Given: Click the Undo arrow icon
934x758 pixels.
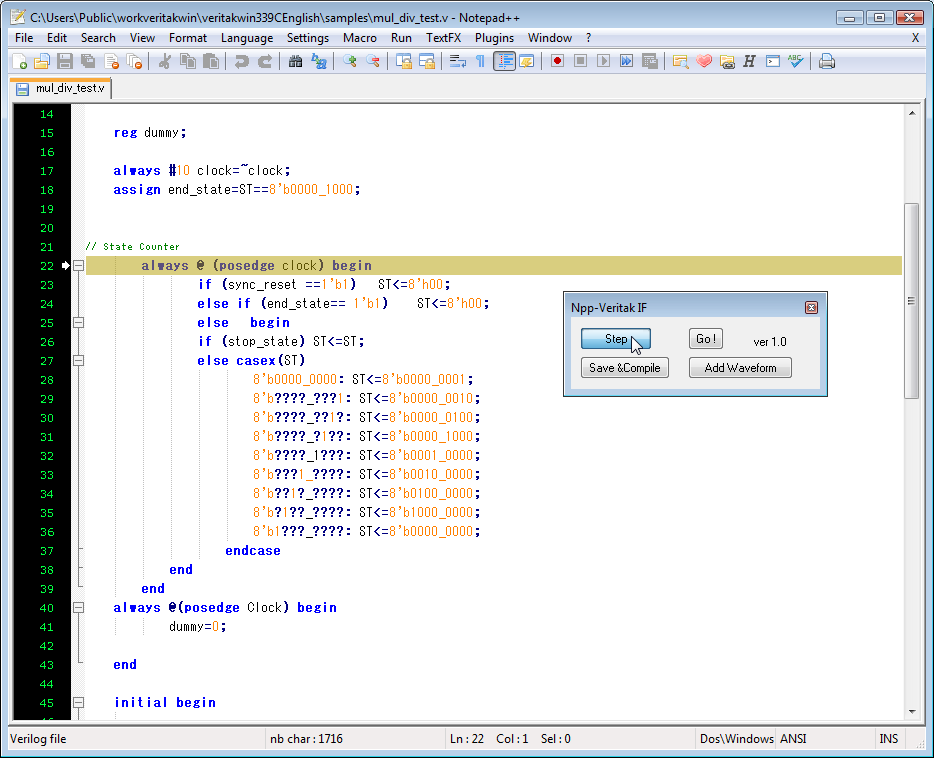Looking at the screenshot, I should 241,61.
